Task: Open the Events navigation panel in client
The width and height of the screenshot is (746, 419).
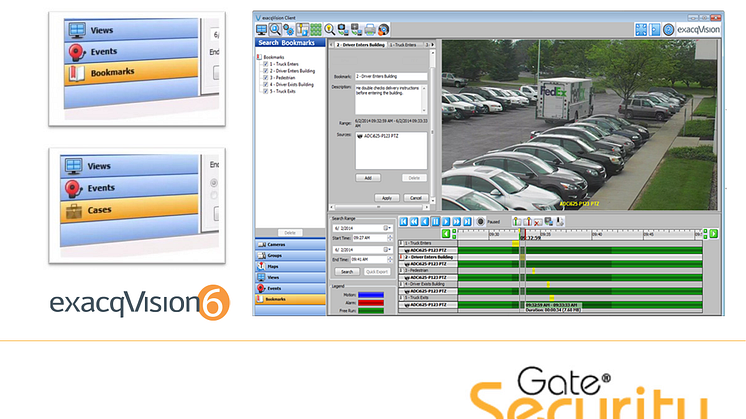Action: 290,288
